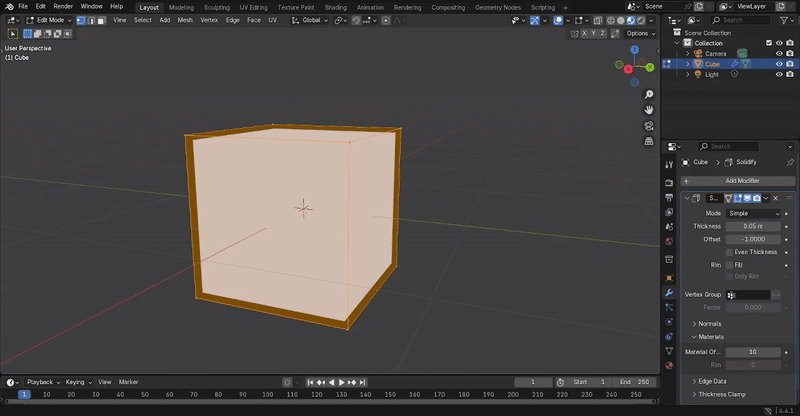Toggle Collection exclude checkbox in outliner

[x=769, y=43]
